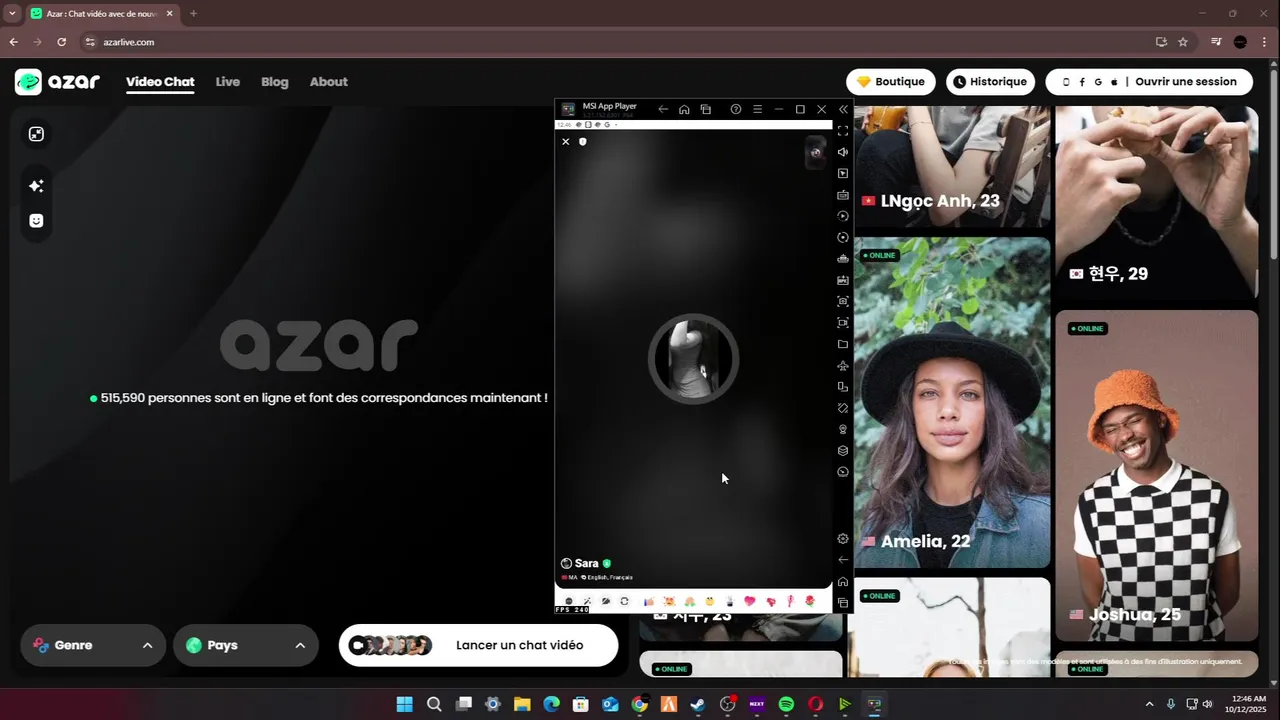Click the sparkle effects icon in left sidebar

tap(36, 186)
